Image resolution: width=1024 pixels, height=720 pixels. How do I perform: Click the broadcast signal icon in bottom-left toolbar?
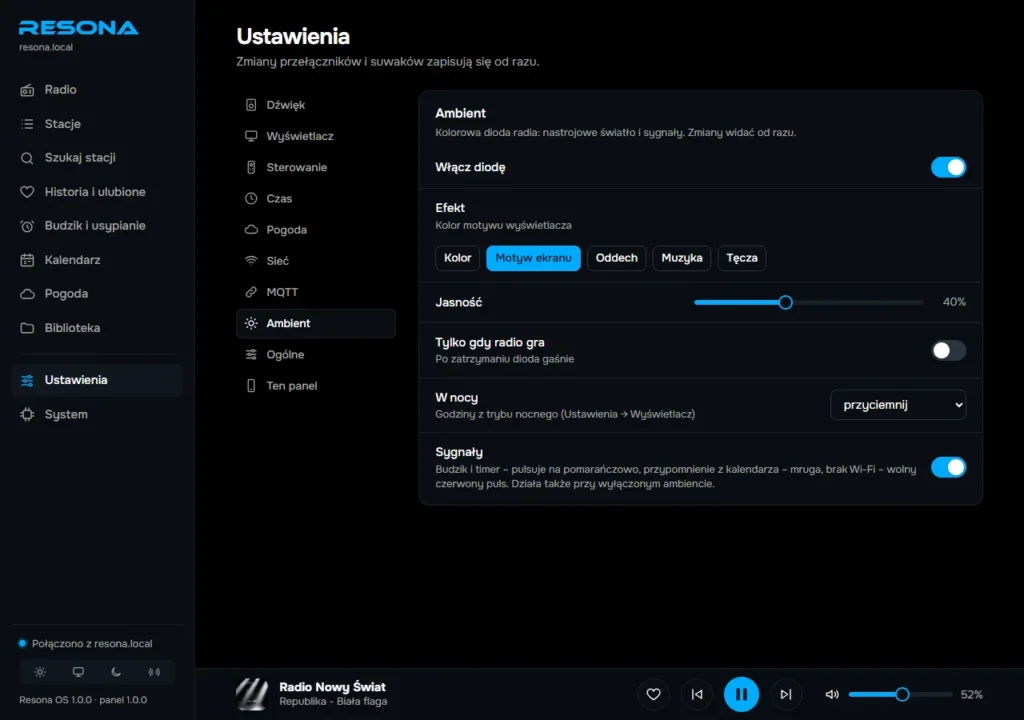(x=154, y=672)
